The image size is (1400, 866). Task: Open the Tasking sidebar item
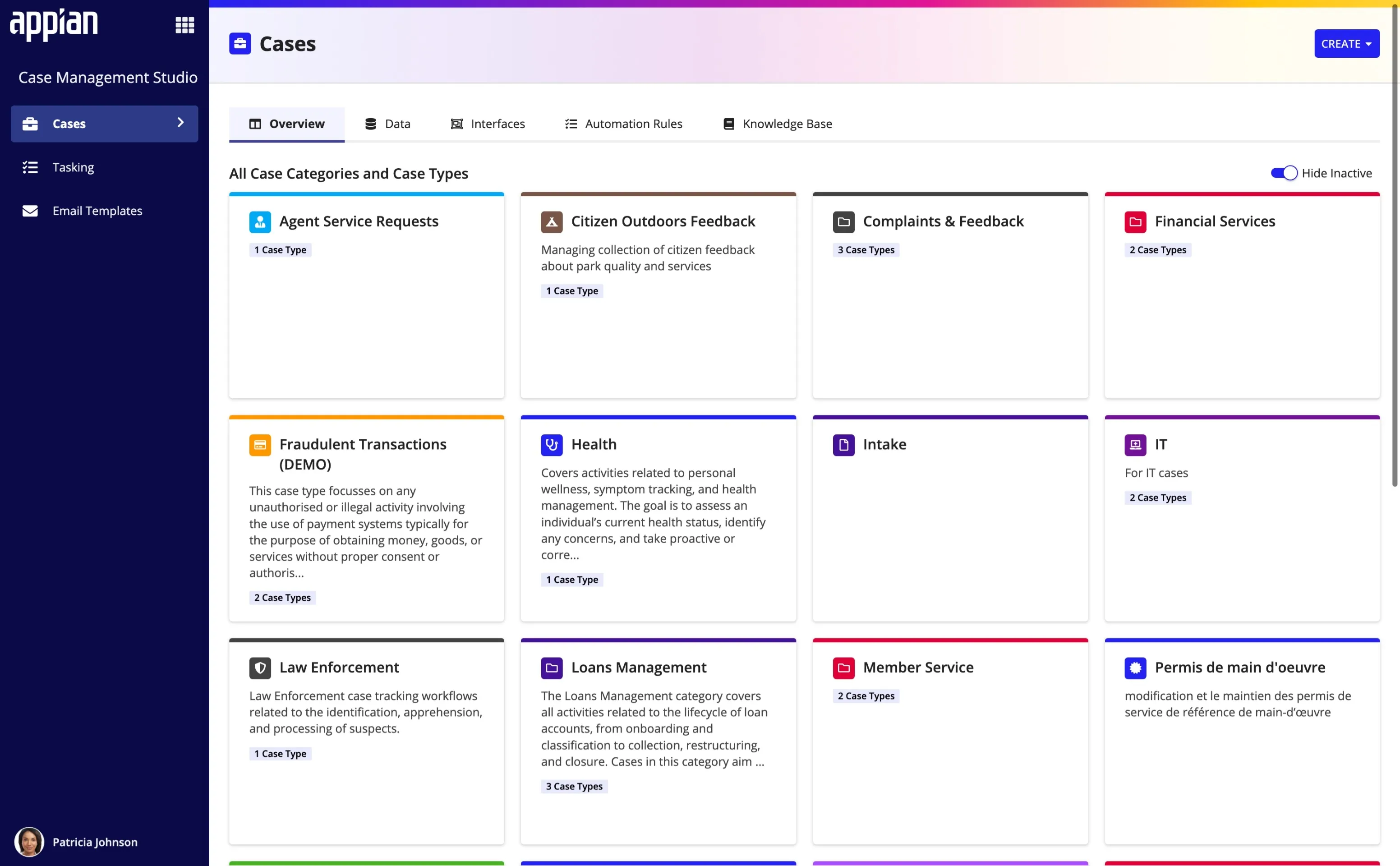point(73,167)
